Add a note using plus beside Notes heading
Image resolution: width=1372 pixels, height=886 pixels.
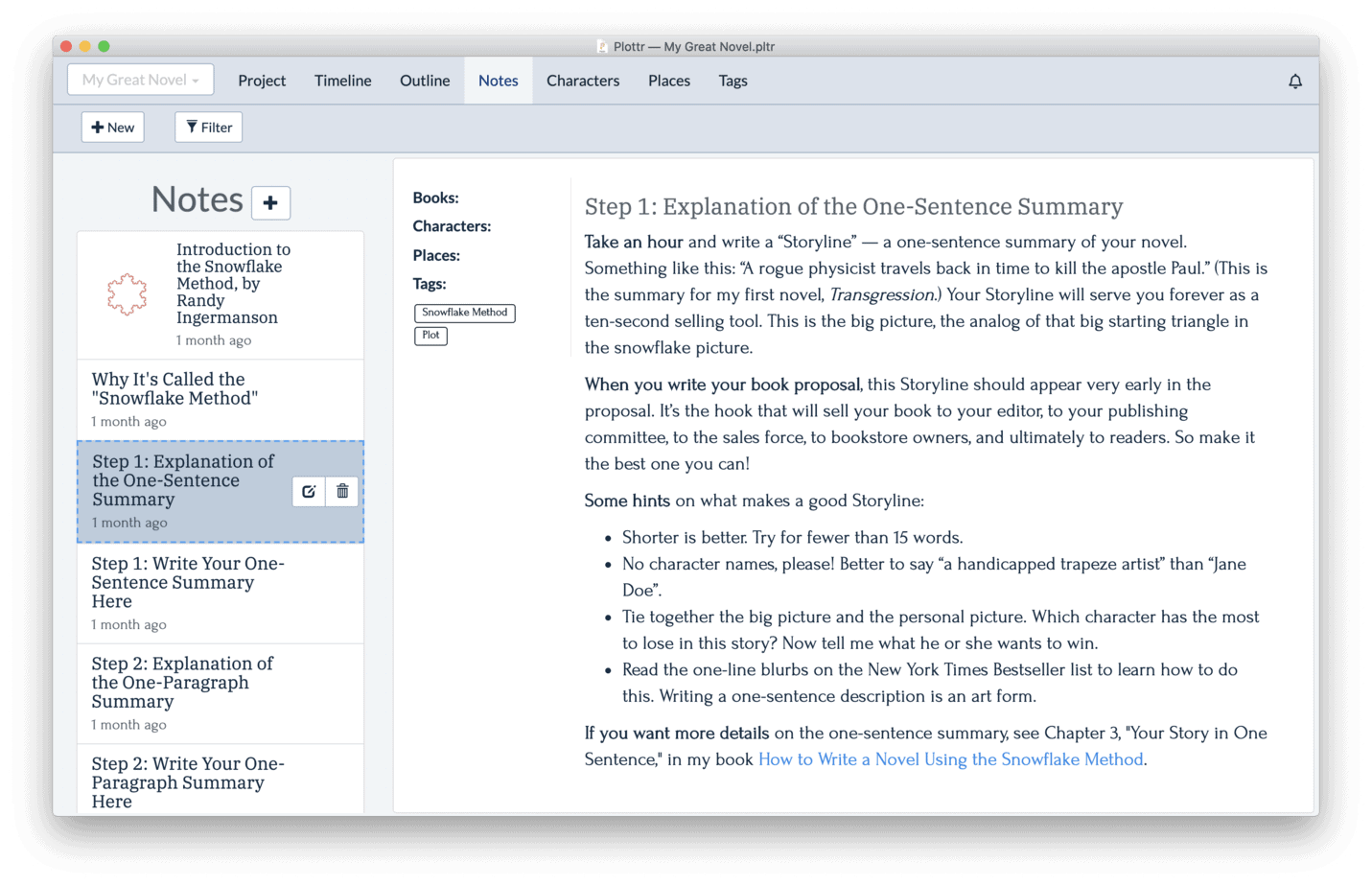pyautogui.click(x=270, y=202)
